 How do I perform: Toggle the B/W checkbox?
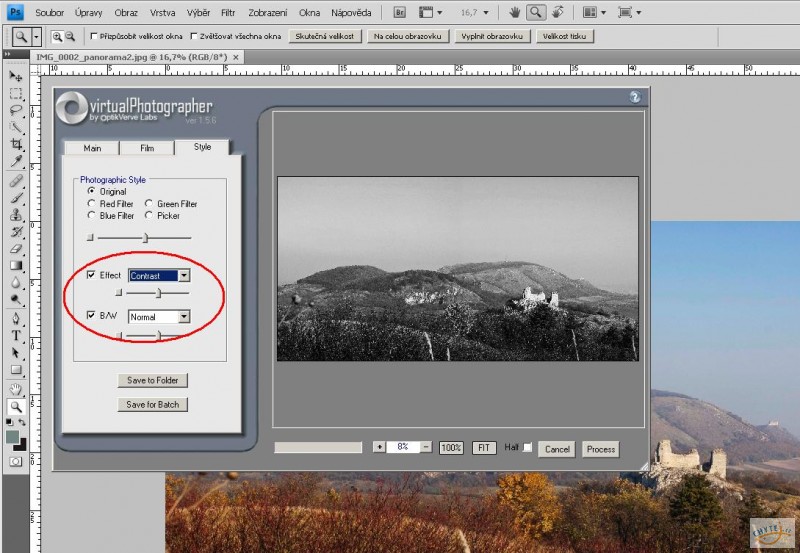click(x=92, y=316)
